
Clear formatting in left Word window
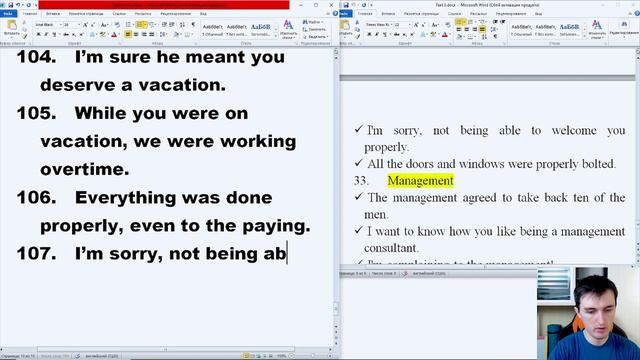click(x=117, y=24)
